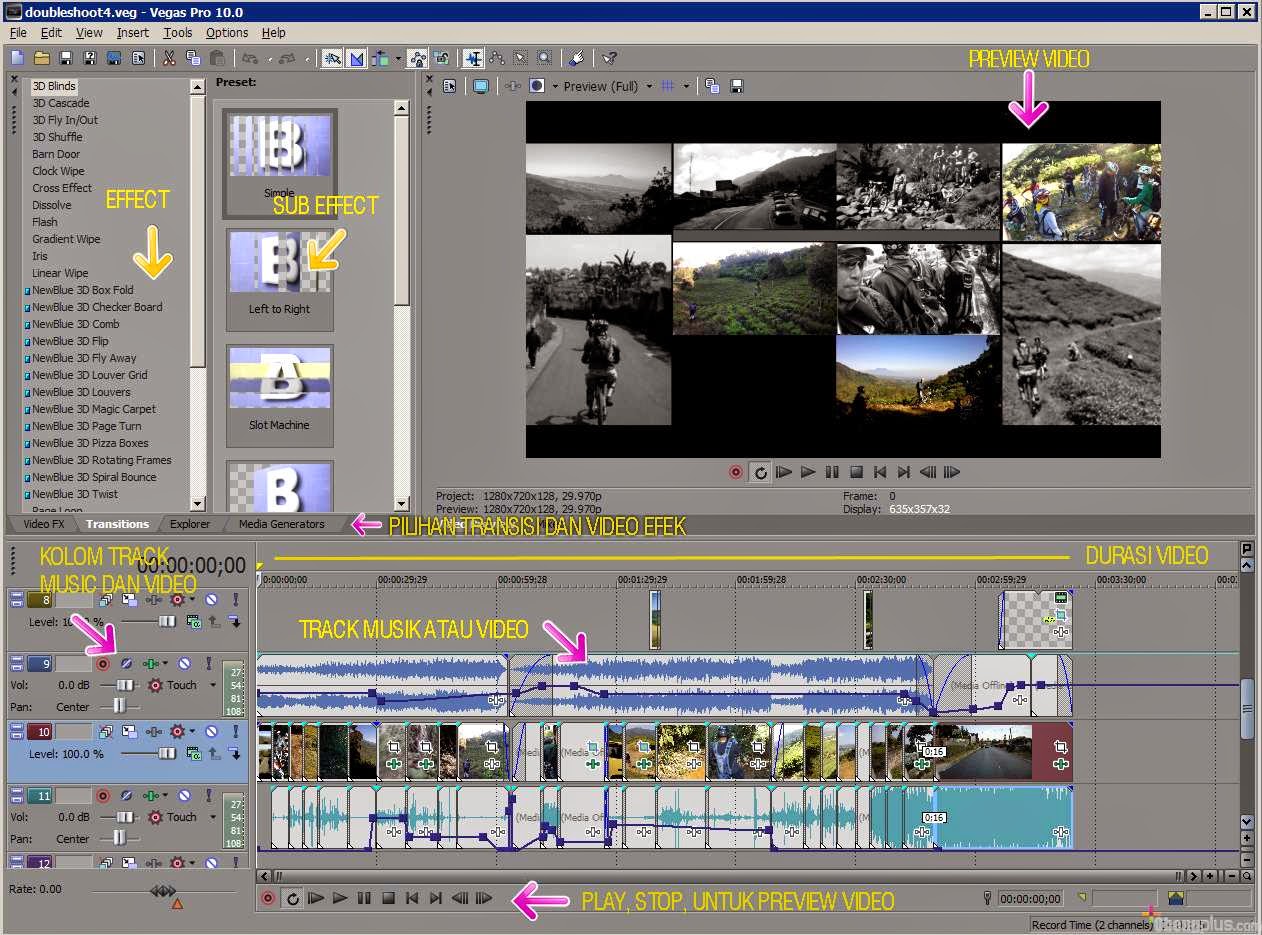Click the Open project folder icon
This screenshot has height=935, width=1262.
click(42, 58)
